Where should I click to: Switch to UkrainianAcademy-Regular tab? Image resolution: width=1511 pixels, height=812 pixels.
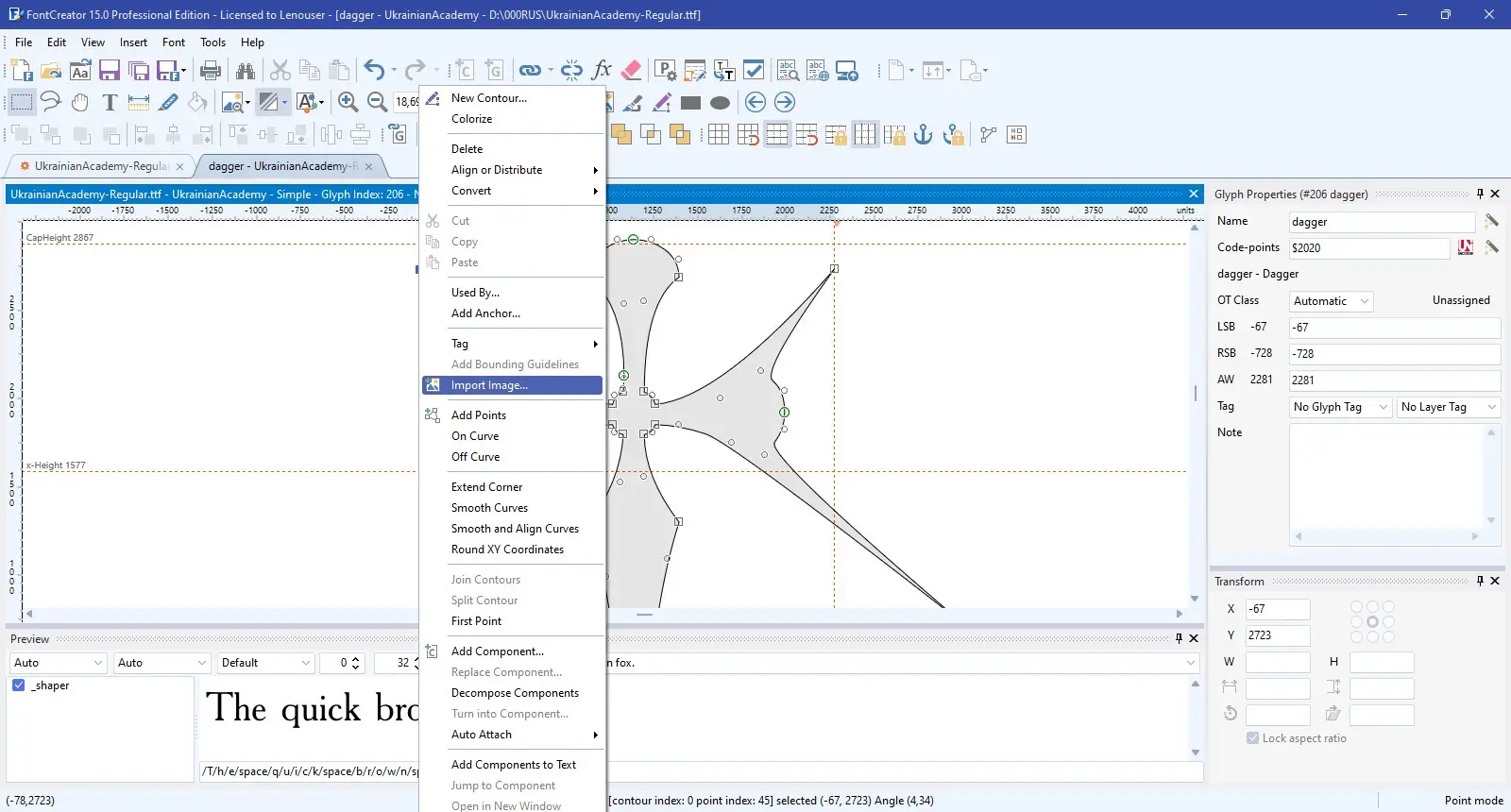coord(101,166)
